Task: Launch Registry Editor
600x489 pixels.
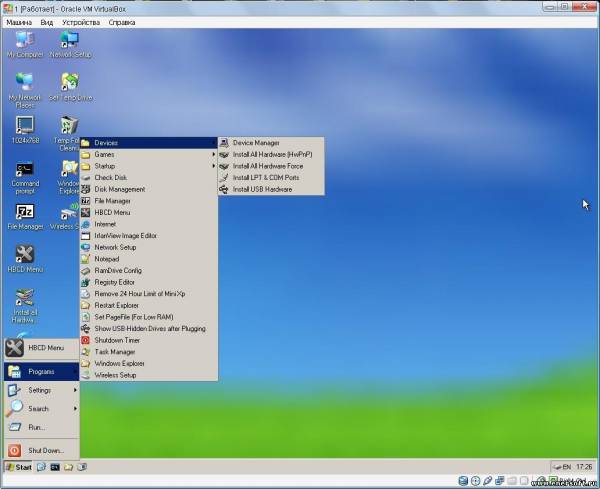Action: [x=149, y=282]
